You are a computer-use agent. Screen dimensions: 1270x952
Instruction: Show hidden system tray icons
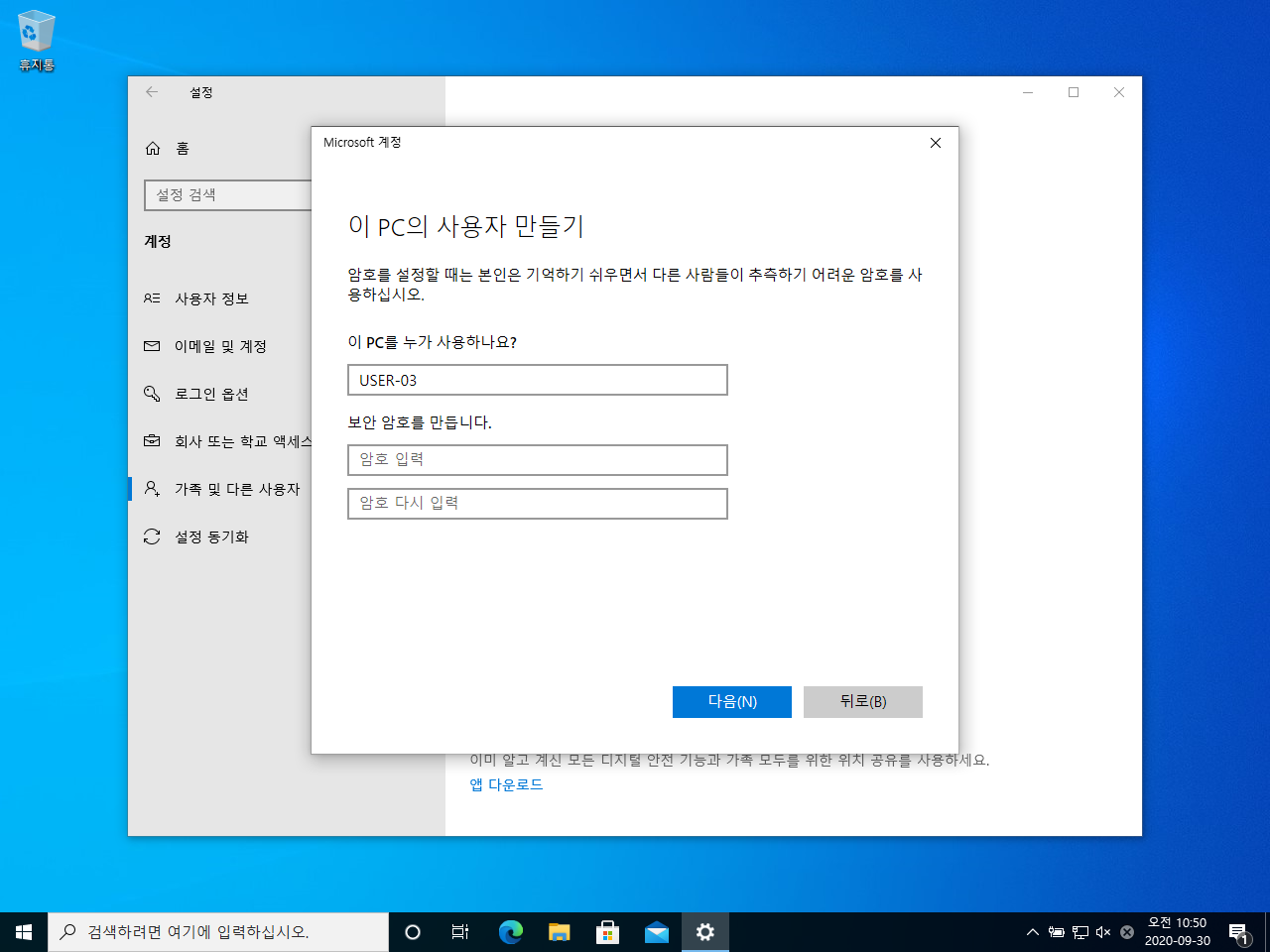pyautogui.click(x=1033, y=932)
